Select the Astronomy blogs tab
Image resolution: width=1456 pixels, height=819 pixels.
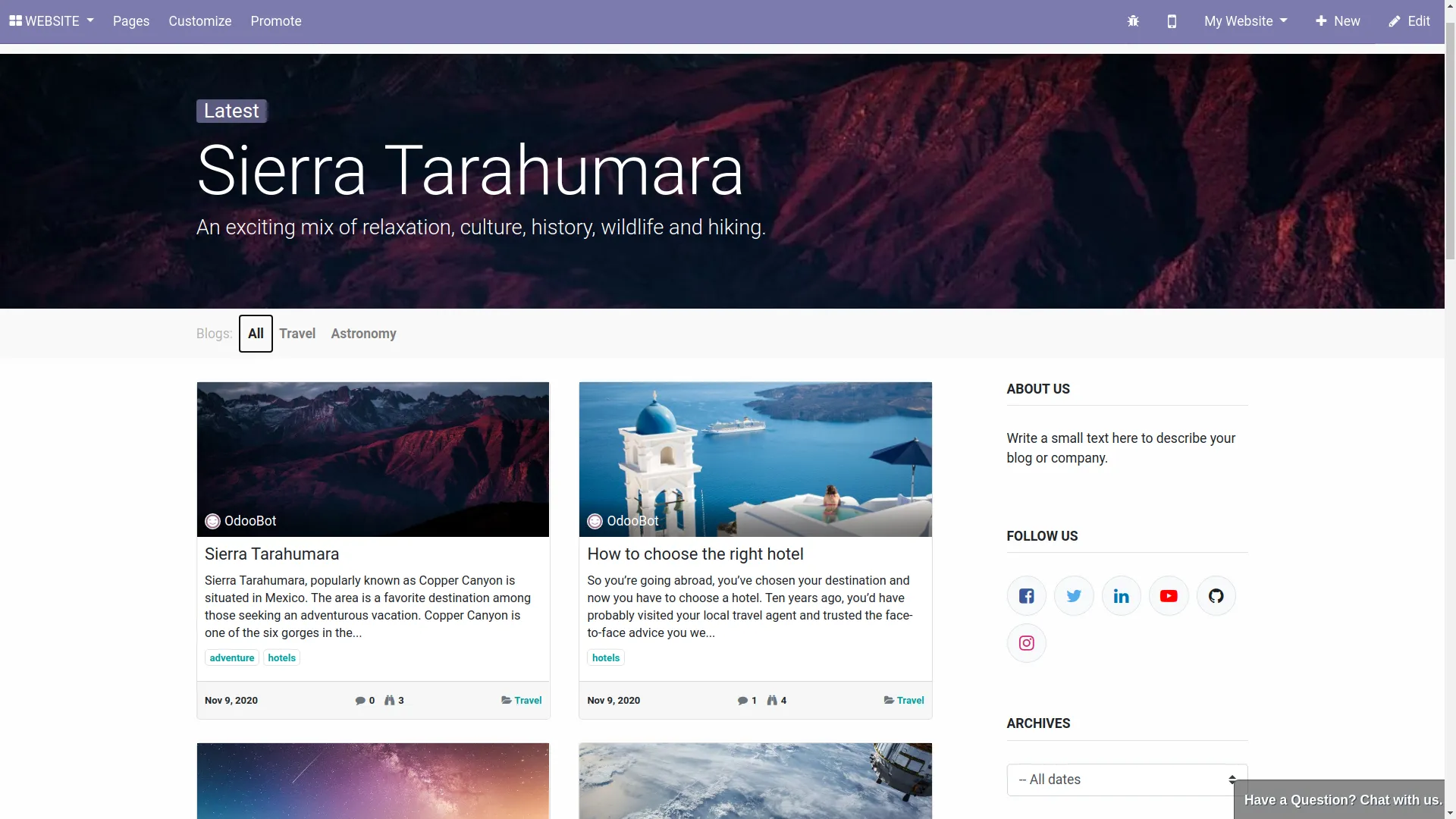[x=363, y=334]
